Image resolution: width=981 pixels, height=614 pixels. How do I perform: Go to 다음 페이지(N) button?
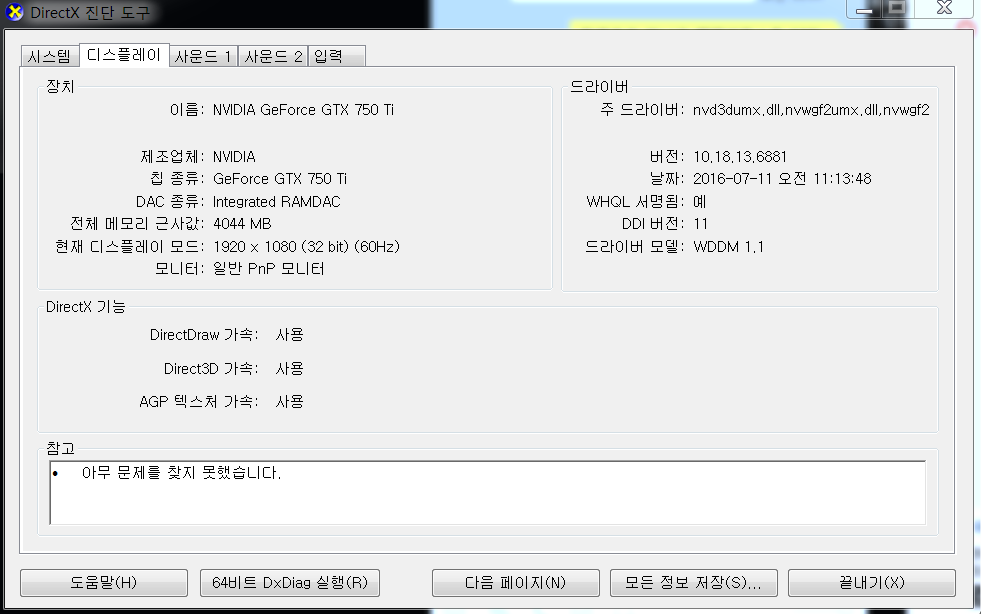(516, 583)
